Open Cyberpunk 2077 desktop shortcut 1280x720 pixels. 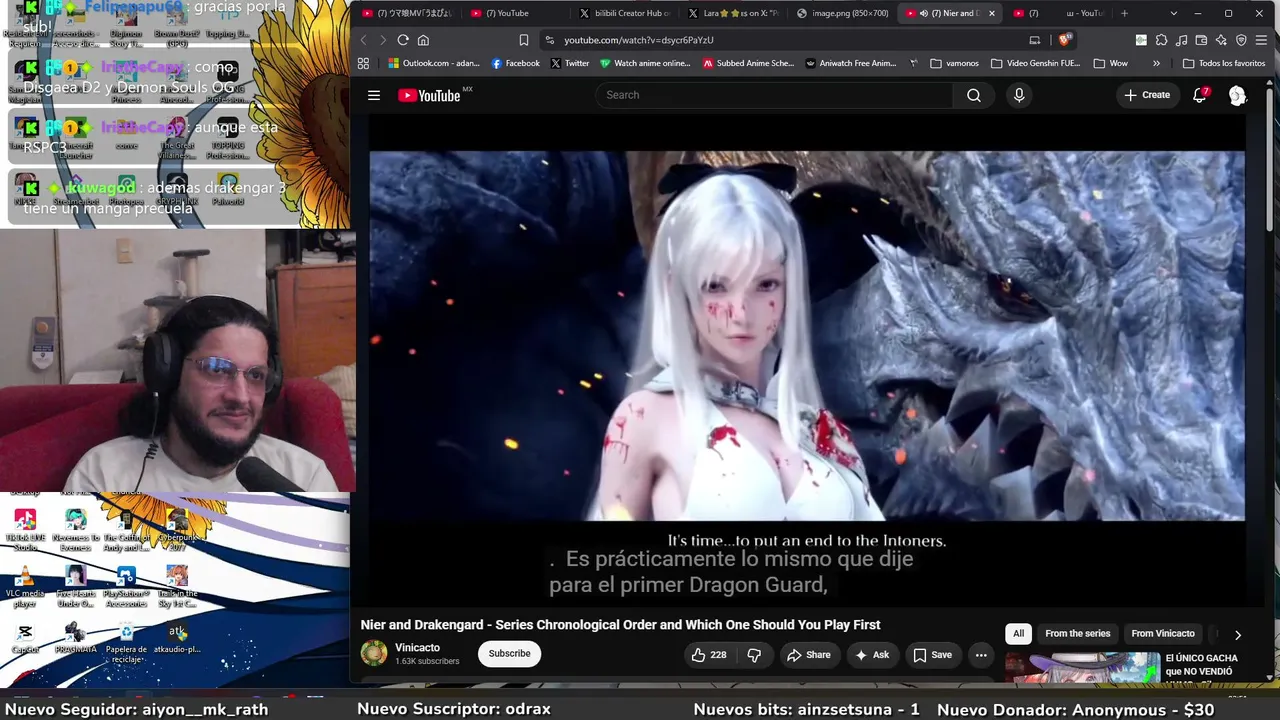pos(177,530)
